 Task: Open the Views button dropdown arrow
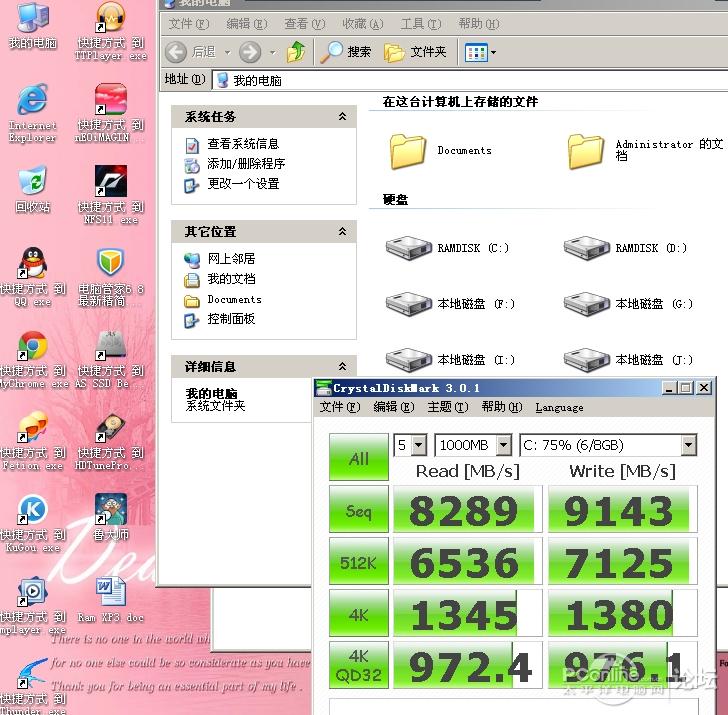pos(494,52)
